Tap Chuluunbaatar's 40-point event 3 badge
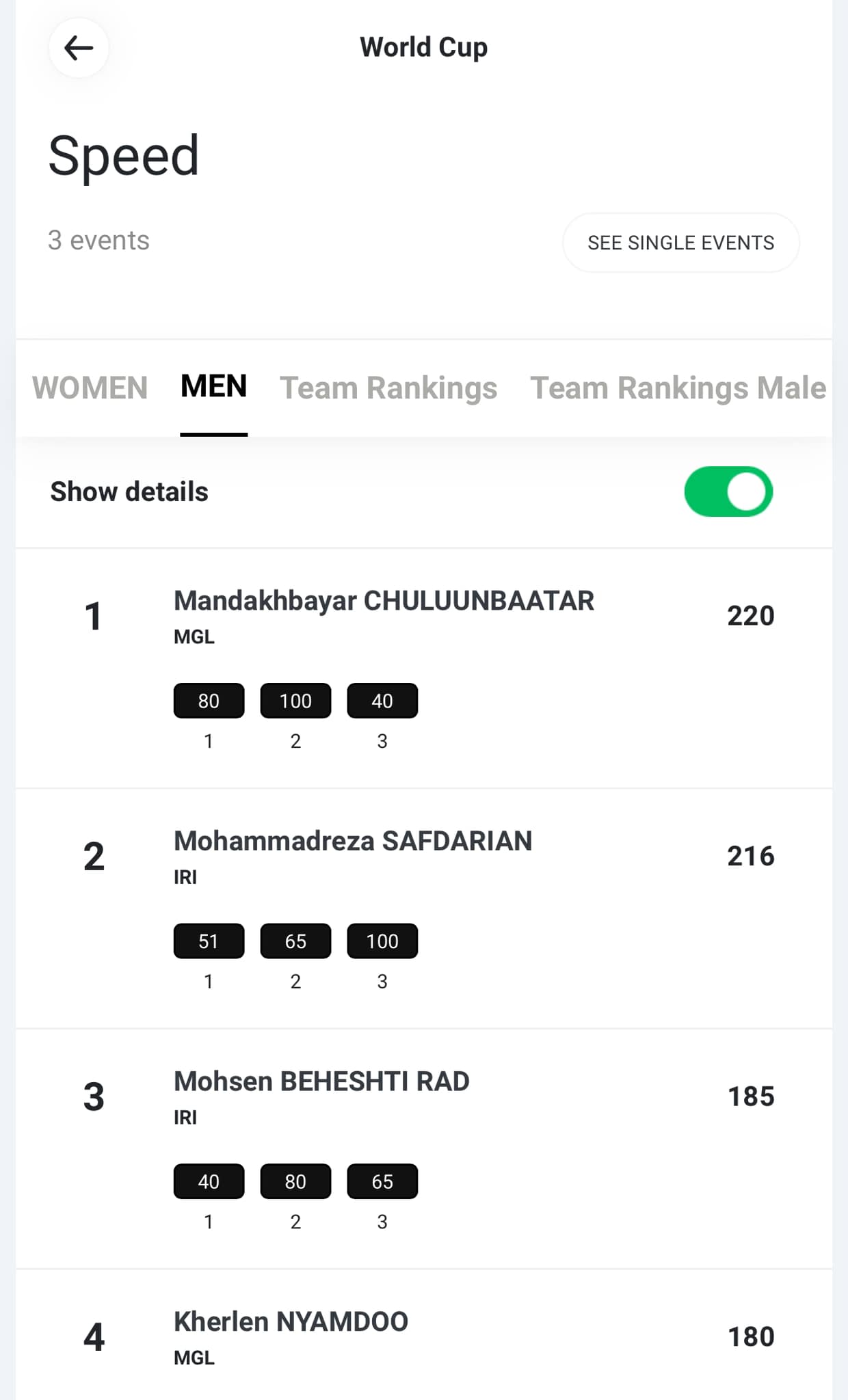This screenshot has width=848, height=1400. [x=382, y=701]
